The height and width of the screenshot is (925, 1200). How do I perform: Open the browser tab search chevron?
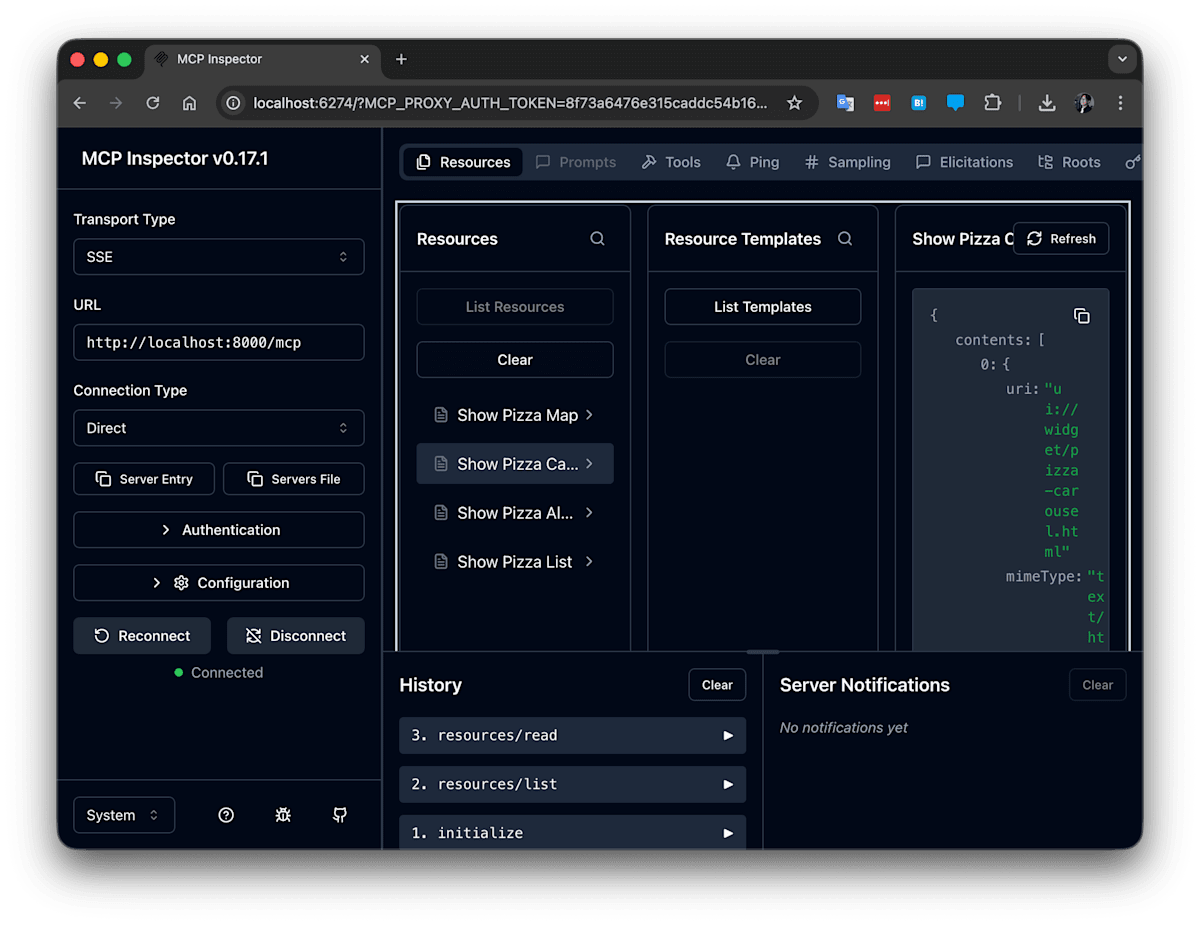coord(1122,59)
